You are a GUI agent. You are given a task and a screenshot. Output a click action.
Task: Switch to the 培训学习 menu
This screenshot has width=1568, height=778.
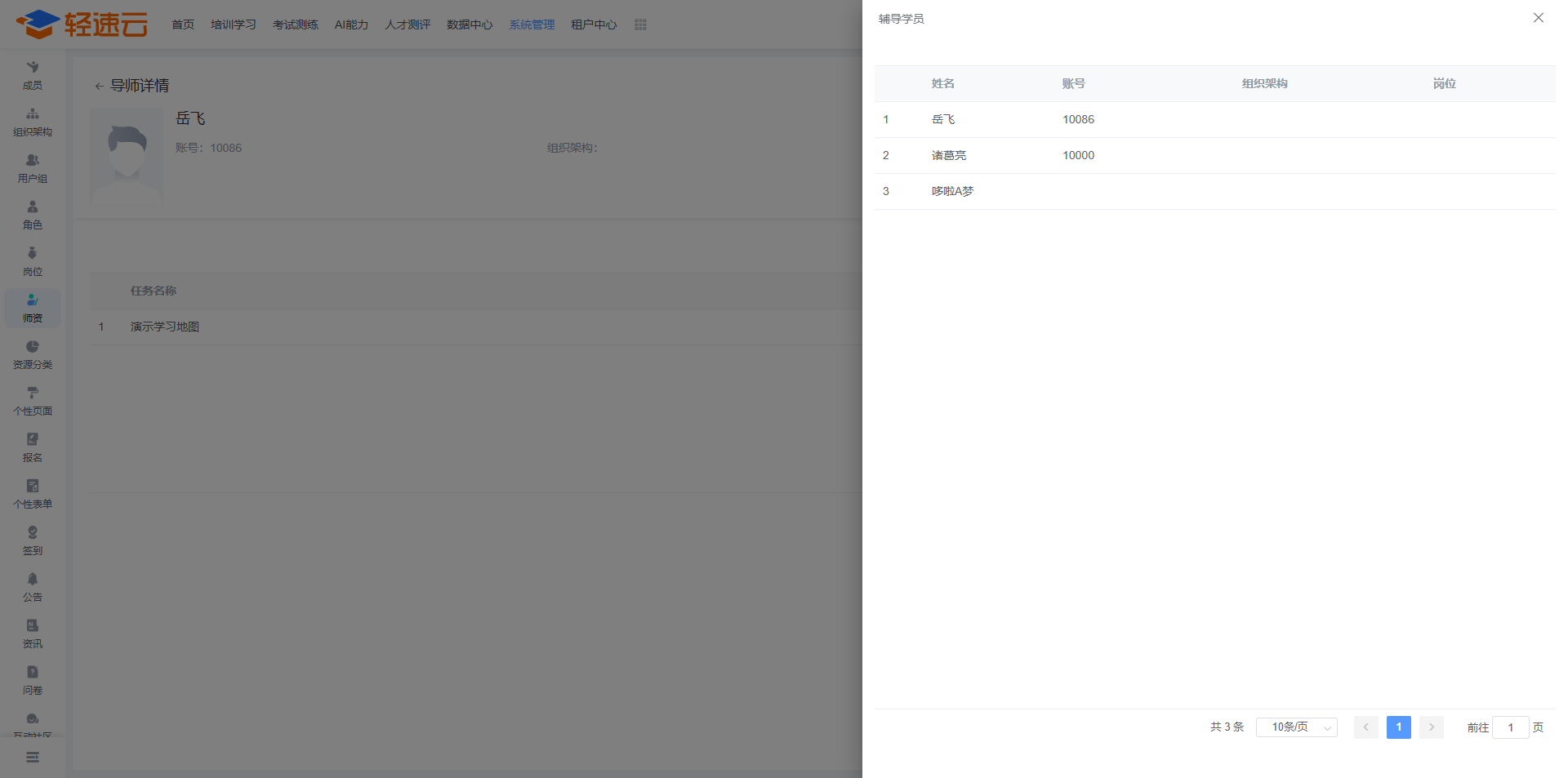click(x=234, y=24)
